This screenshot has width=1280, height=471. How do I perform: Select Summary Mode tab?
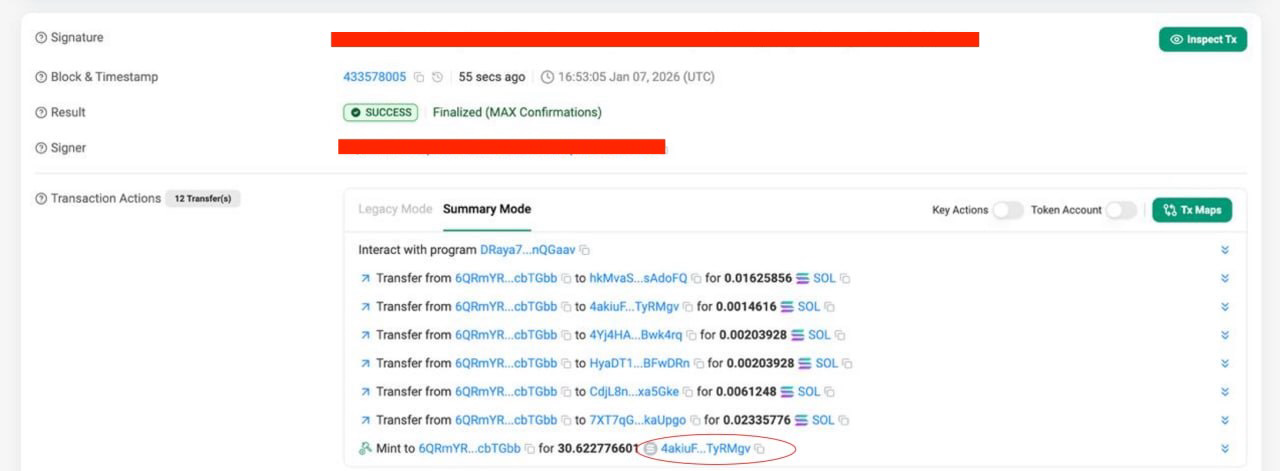(x=487, y=209)
